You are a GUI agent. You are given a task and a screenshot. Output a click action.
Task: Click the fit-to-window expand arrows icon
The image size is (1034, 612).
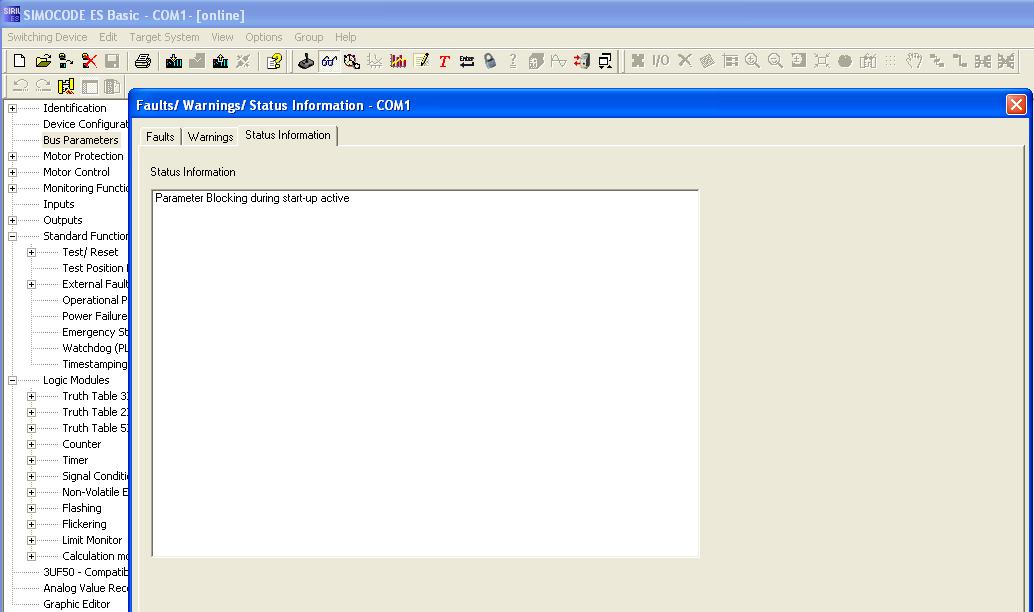pyautogui.click(x=822, y=61)
